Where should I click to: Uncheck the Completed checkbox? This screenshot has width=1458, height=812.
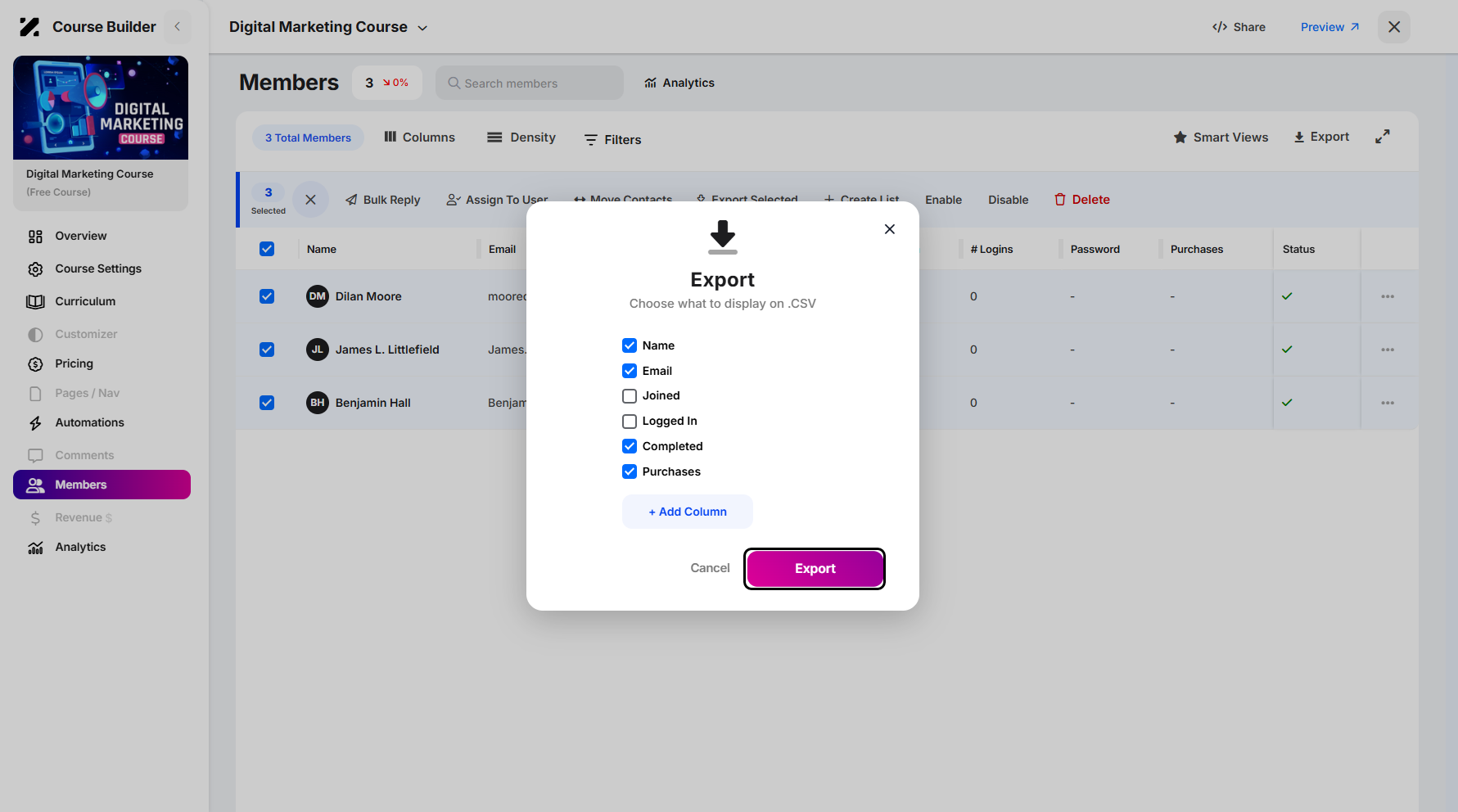pos(630,446)
